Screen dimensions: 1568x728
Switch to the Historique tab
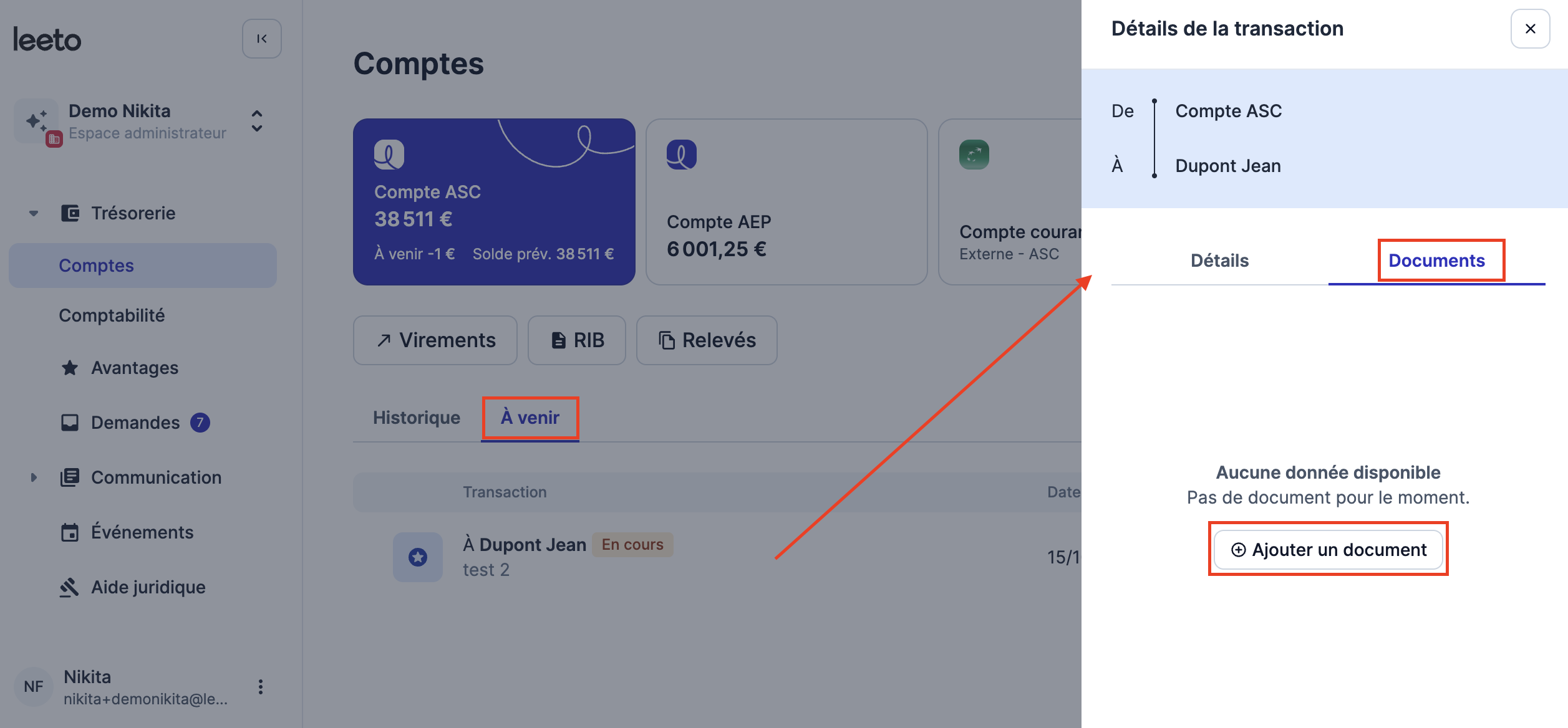(x=417, y=418)
